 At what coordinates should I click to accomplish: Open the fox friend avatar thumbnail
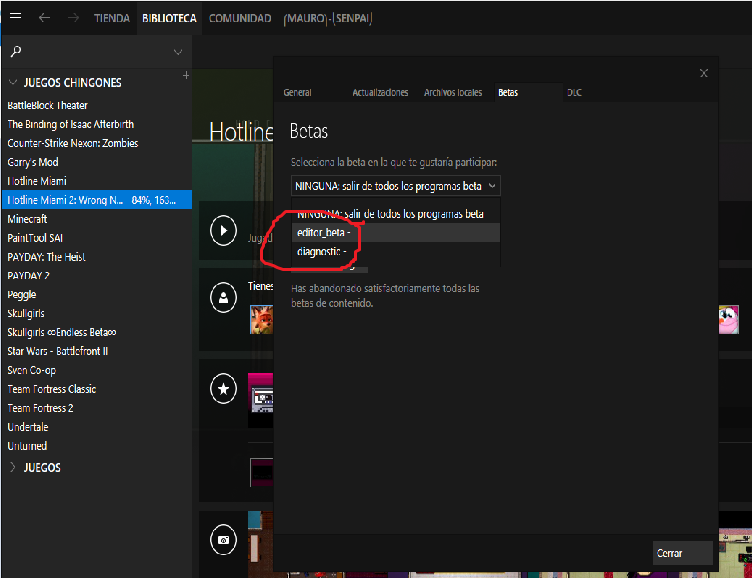click(261, 319)
